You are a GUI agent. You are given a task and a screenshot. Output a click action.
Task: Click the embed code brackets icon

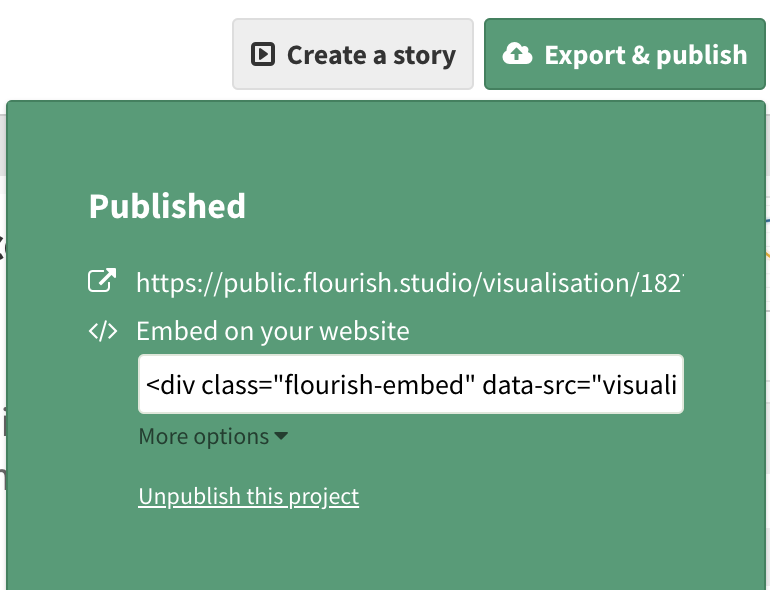pyautogui.click(x=103, y=331)
